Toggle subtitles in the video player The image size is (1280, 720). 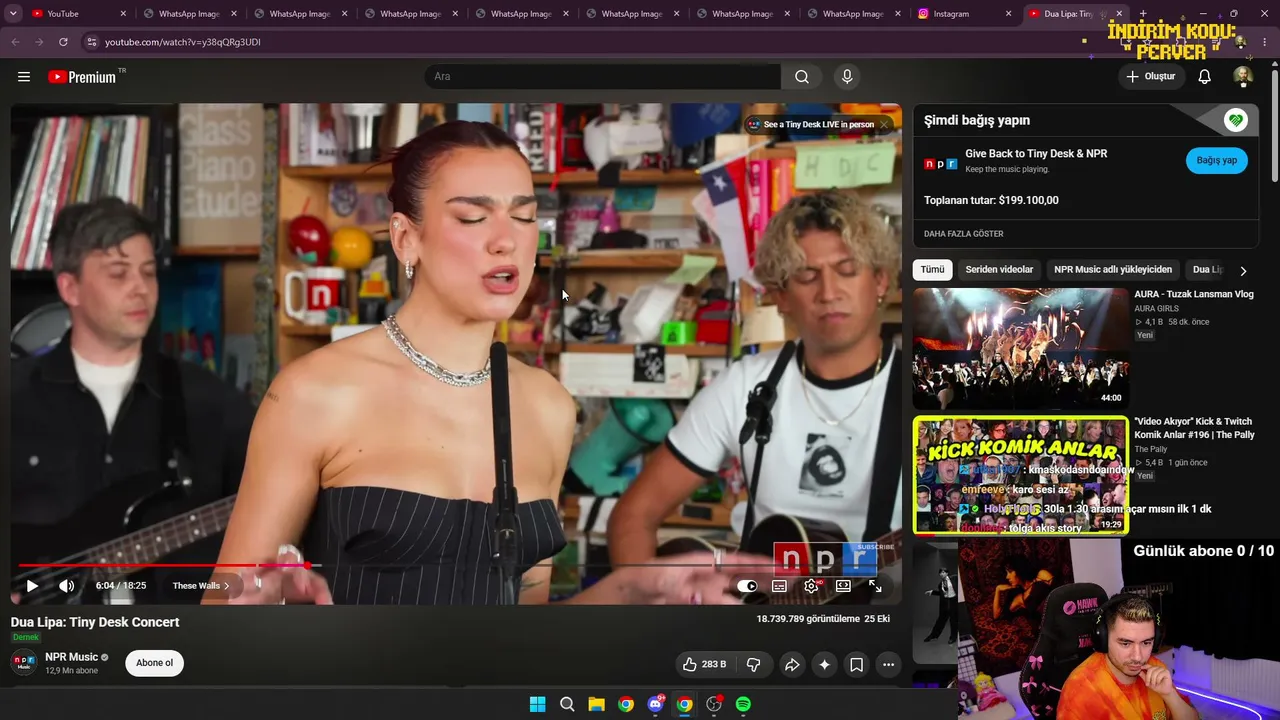coord(779,586)
